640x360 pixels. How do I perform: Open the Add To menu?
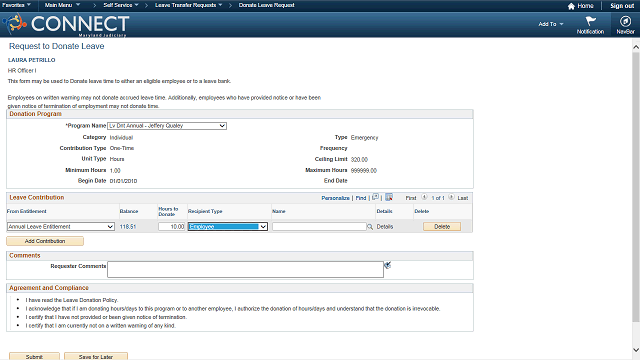[x=551, y=24]
